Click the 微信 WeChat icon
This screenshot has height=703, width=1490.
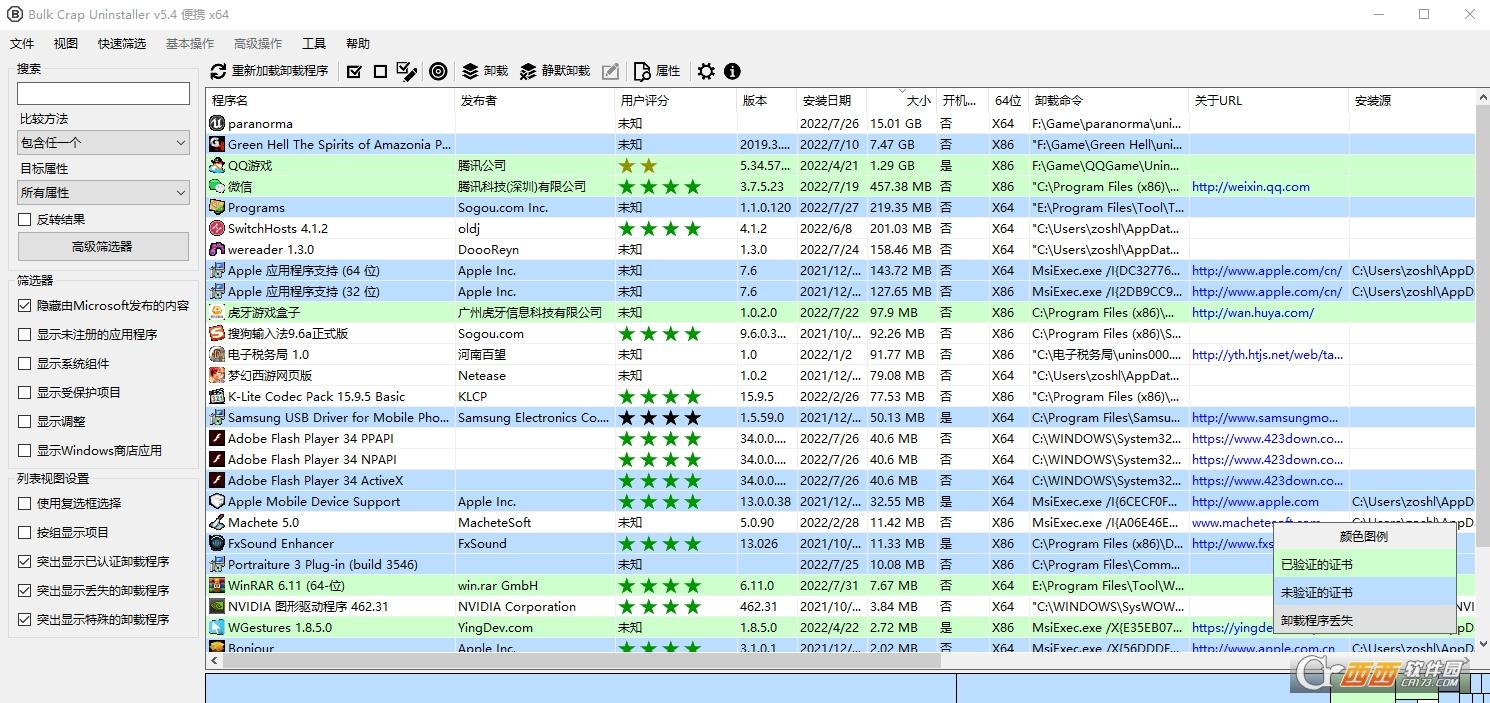[217, 187]
